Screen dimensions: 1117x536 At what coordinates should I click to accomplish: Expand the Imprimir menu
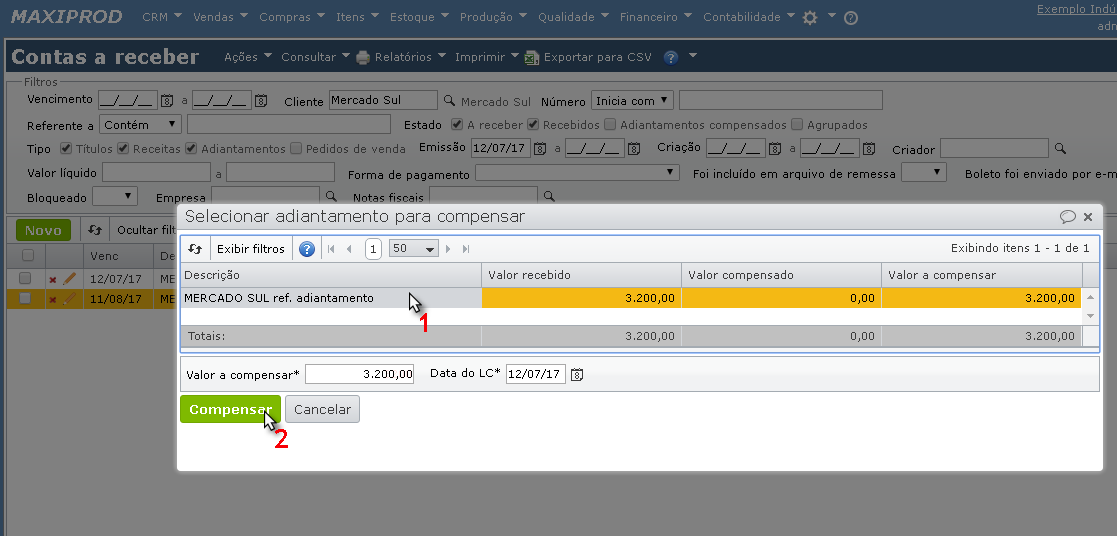(x=487, y=57)
